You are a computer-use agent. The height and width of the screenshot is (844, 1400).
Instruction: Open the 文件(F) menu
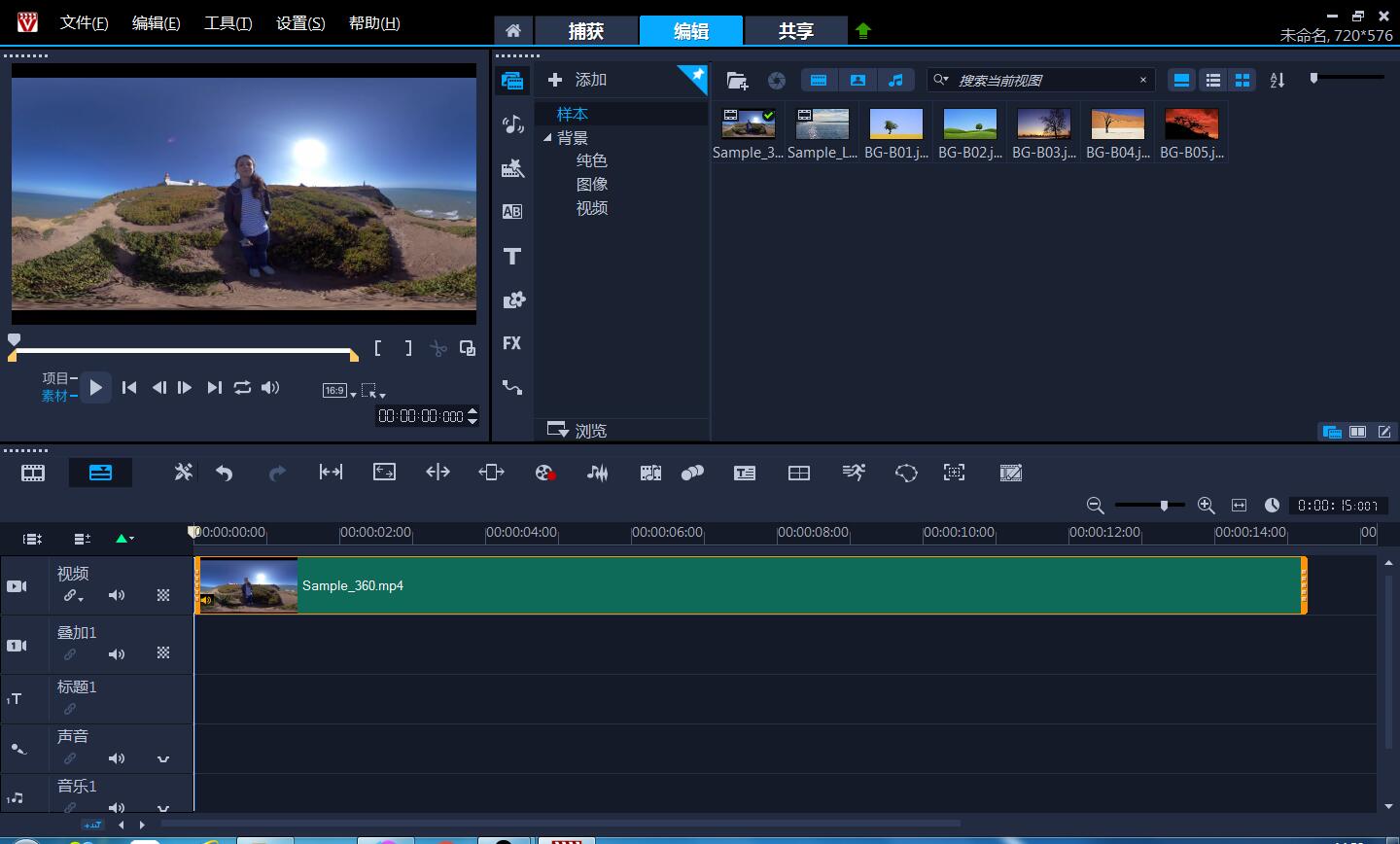point(85,22)
